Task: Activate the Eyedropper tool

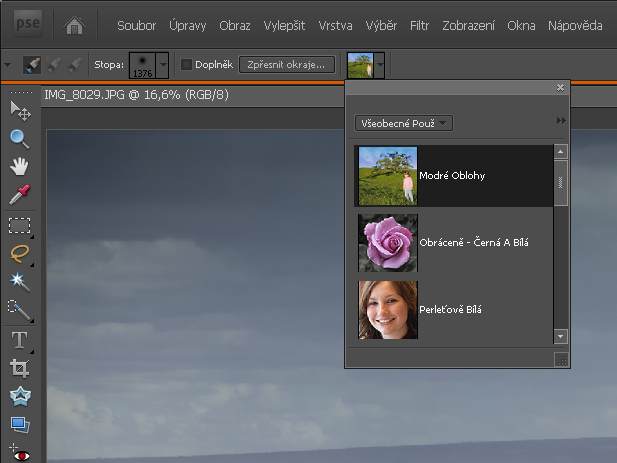Action: point(19,194)
